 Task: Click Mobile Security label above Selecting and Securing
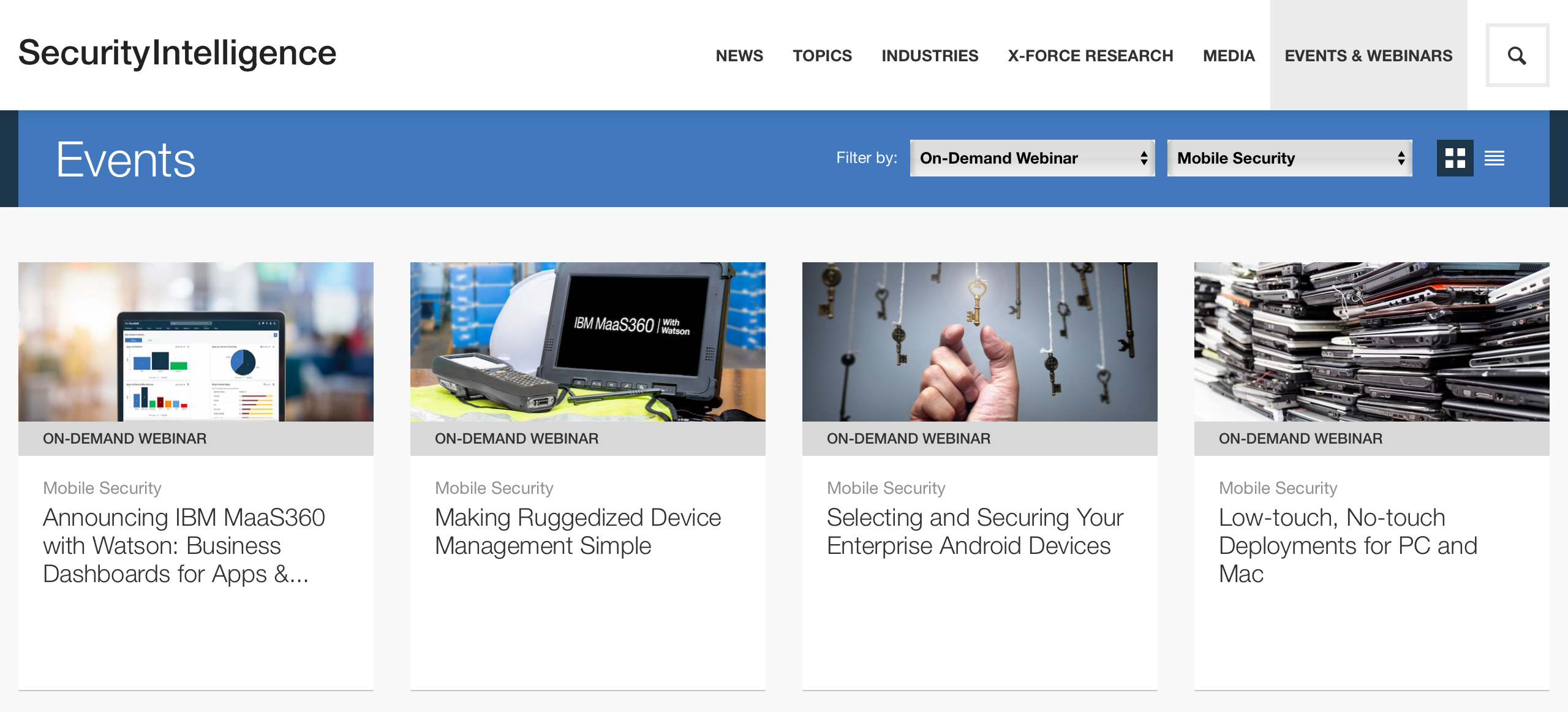coord(886,488)
